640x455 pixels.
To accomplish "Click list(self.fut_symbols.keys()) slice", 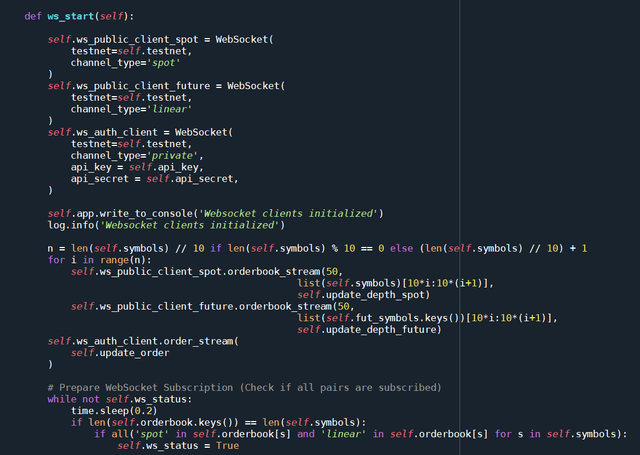I will (x=427, y=318).
